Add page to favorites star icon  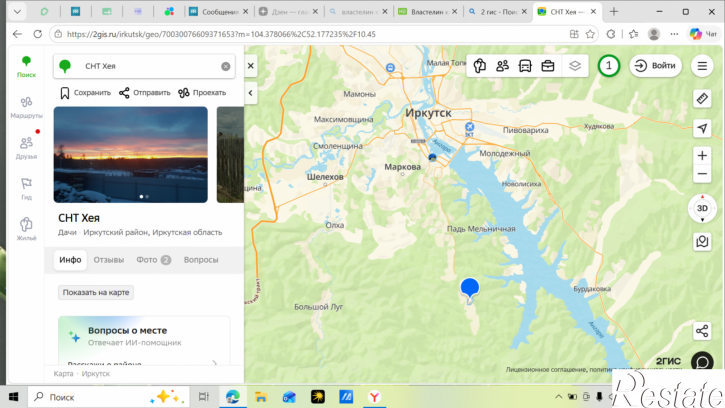point(590,34)
